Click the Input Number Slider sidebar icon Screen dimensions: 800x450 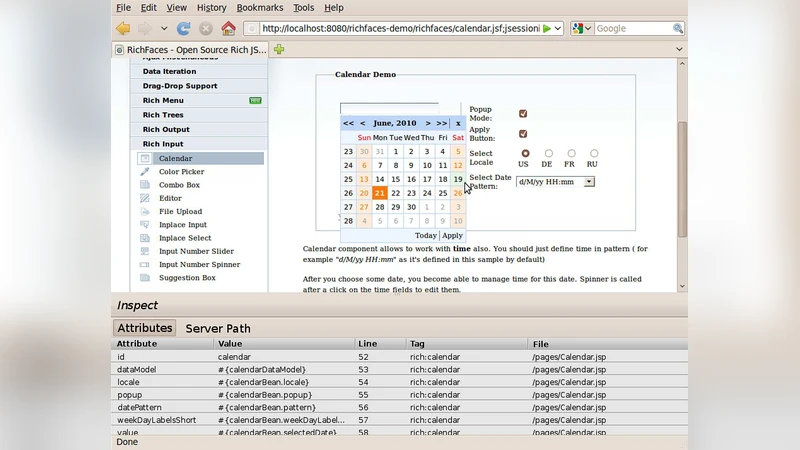coord(145,251)
